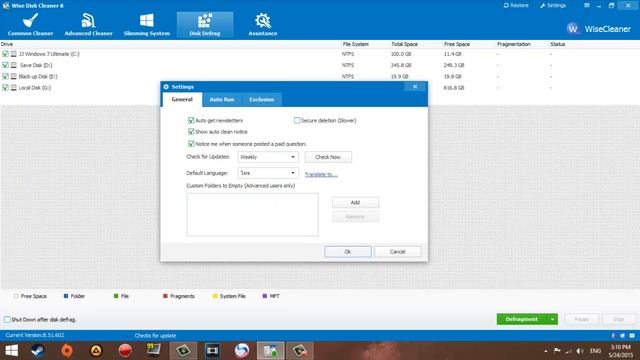Image resolution: width=640 pixels, height=360 pixels.
Task: Open the monitor icon with 99 badge
Action: 154,351
